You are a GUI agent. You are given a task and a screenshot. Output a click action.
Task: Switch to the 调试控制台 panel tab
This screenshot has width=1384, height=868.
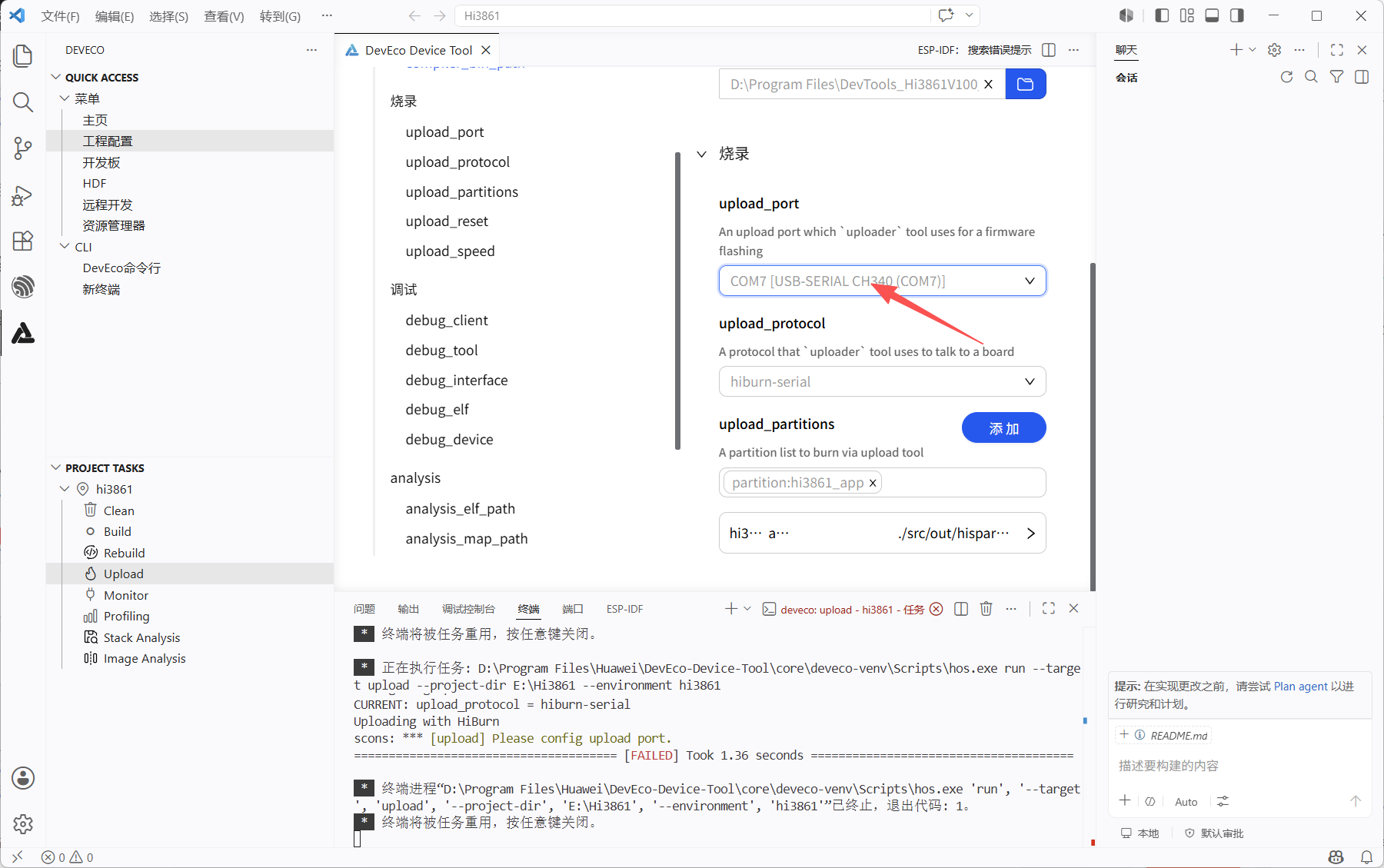click(468, 609)
